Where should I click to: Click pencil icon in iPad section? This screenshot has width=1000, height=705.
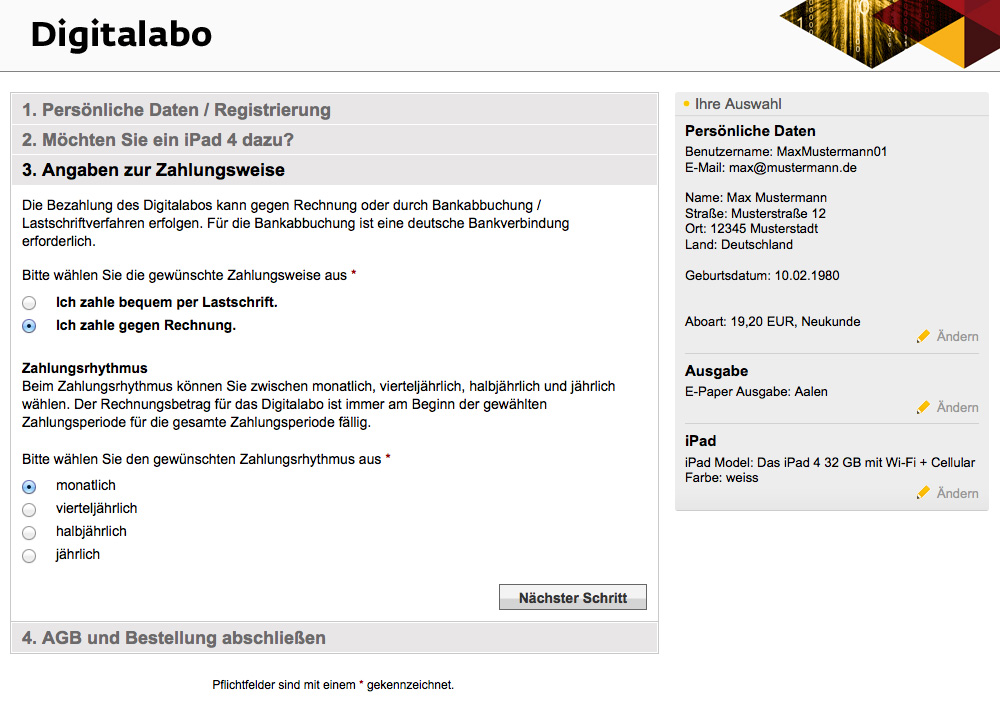pyautogui.click(x=923, y=493)
